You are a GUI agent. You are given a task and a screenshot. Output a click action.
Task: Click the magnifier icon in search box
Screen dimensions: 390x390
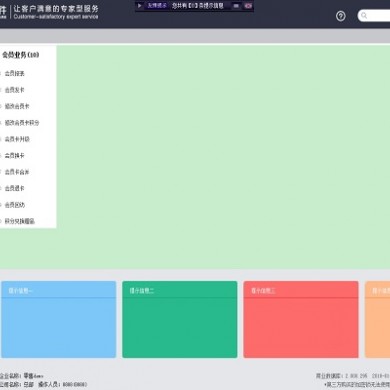(x=364, y=16)
